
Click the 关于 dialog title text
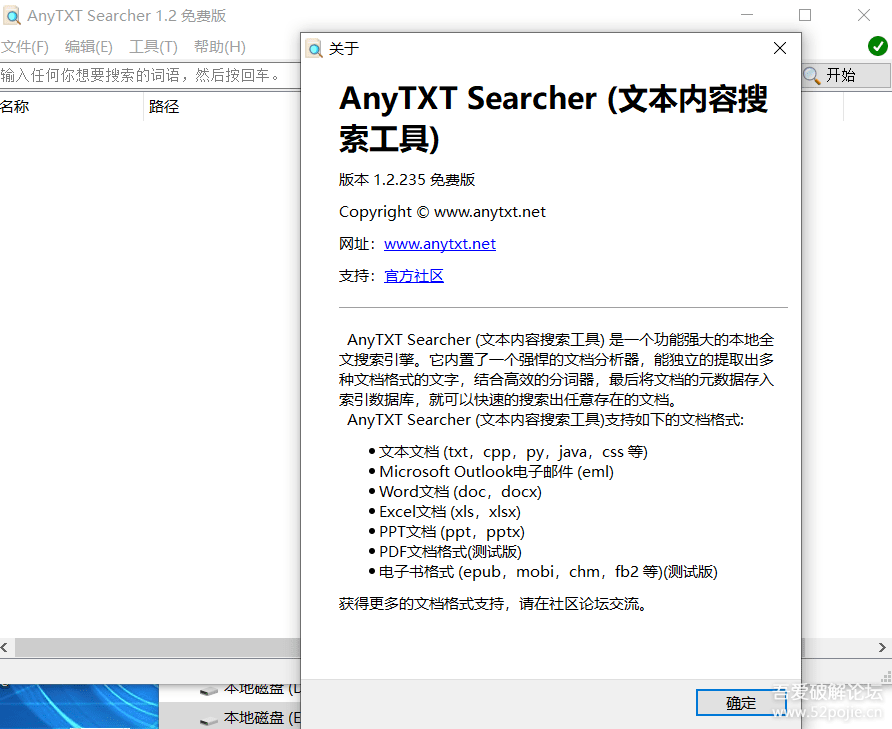[344, 49]
